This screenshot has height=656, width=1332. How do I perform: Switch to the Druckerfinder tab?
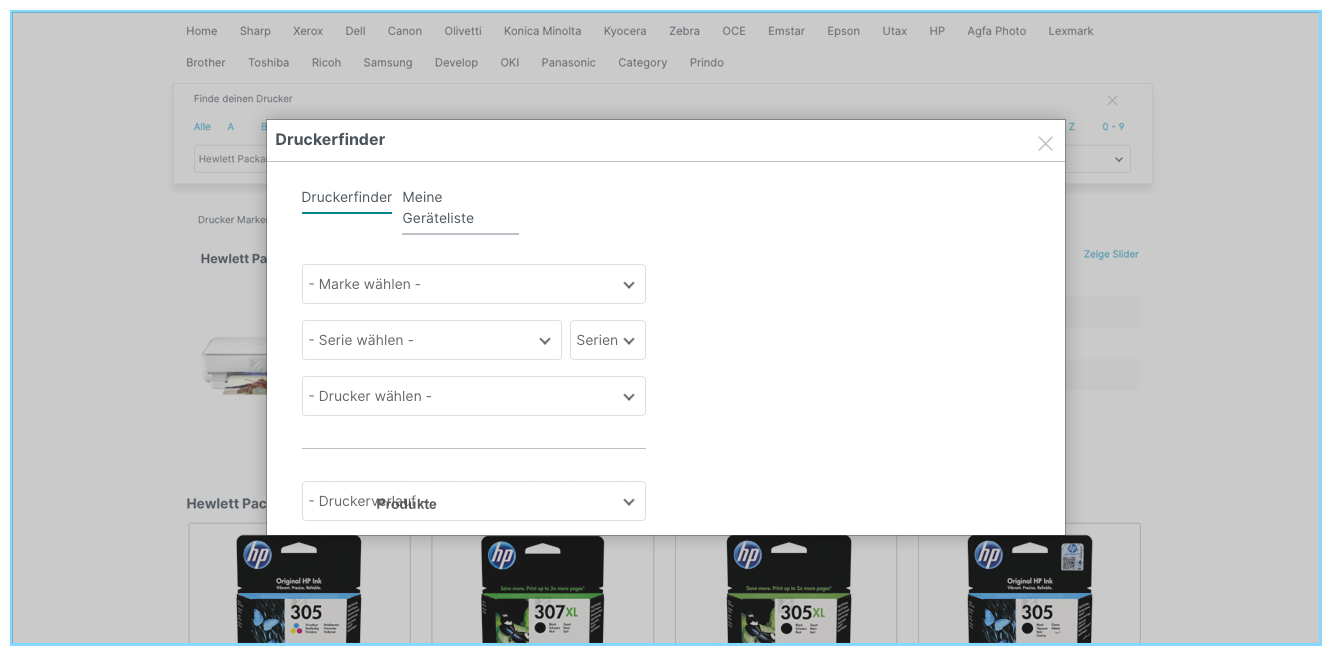[x=347, y=197]
